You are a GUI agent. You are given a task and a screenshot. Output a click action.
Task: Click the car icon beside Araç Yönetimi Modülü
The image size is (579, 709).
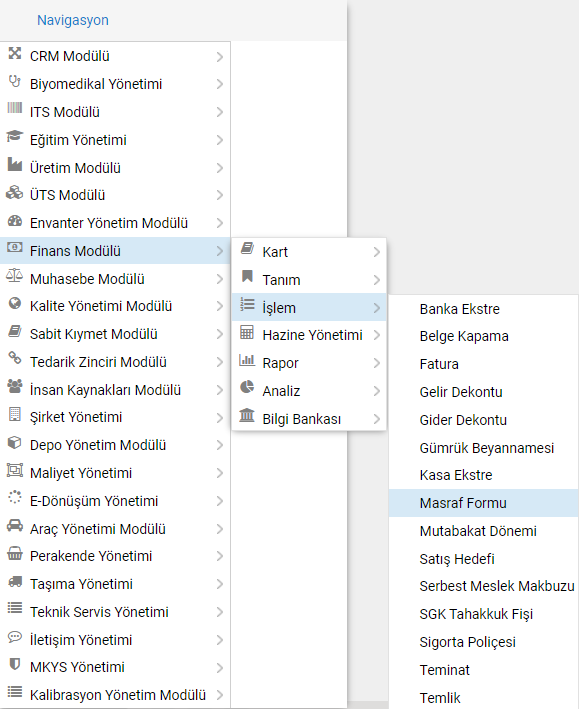14,525
